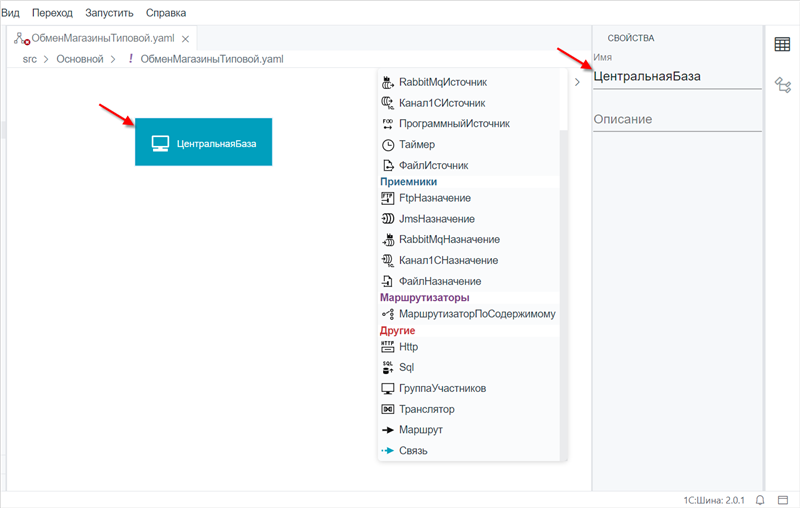Screen dimensions: 800x508
Task: Open the Переход menu
Action: (53, 13)
